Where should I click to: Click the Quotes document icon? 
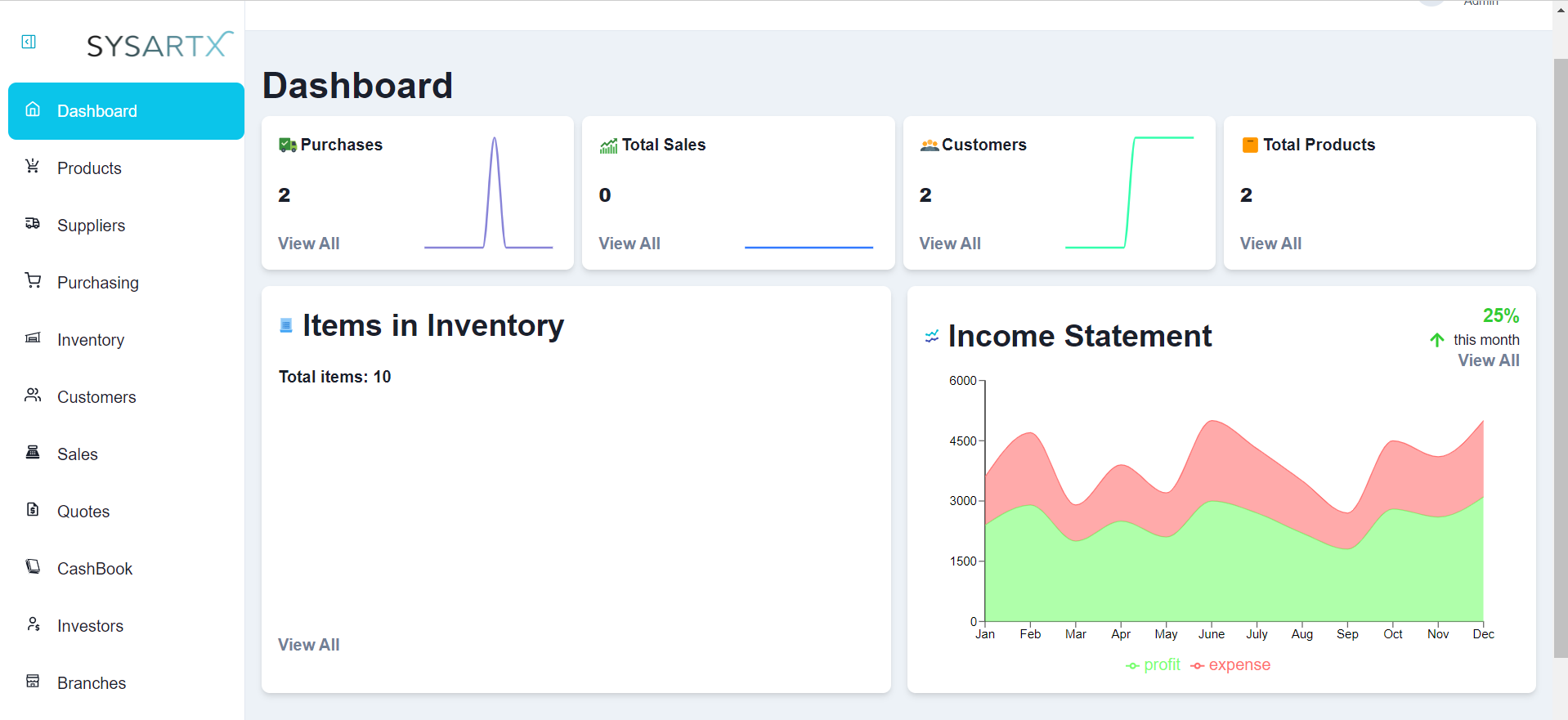click(33, 509)
